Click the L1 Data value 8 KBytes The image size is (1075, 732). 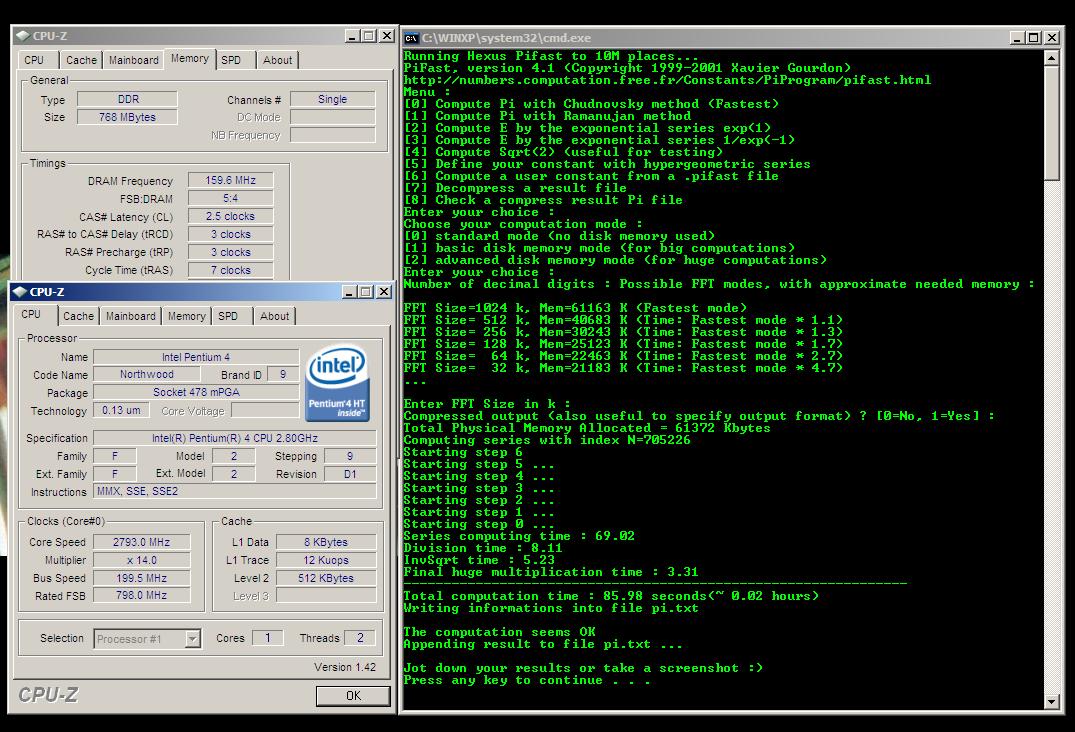pyautogui.click(x=326, y=542)
